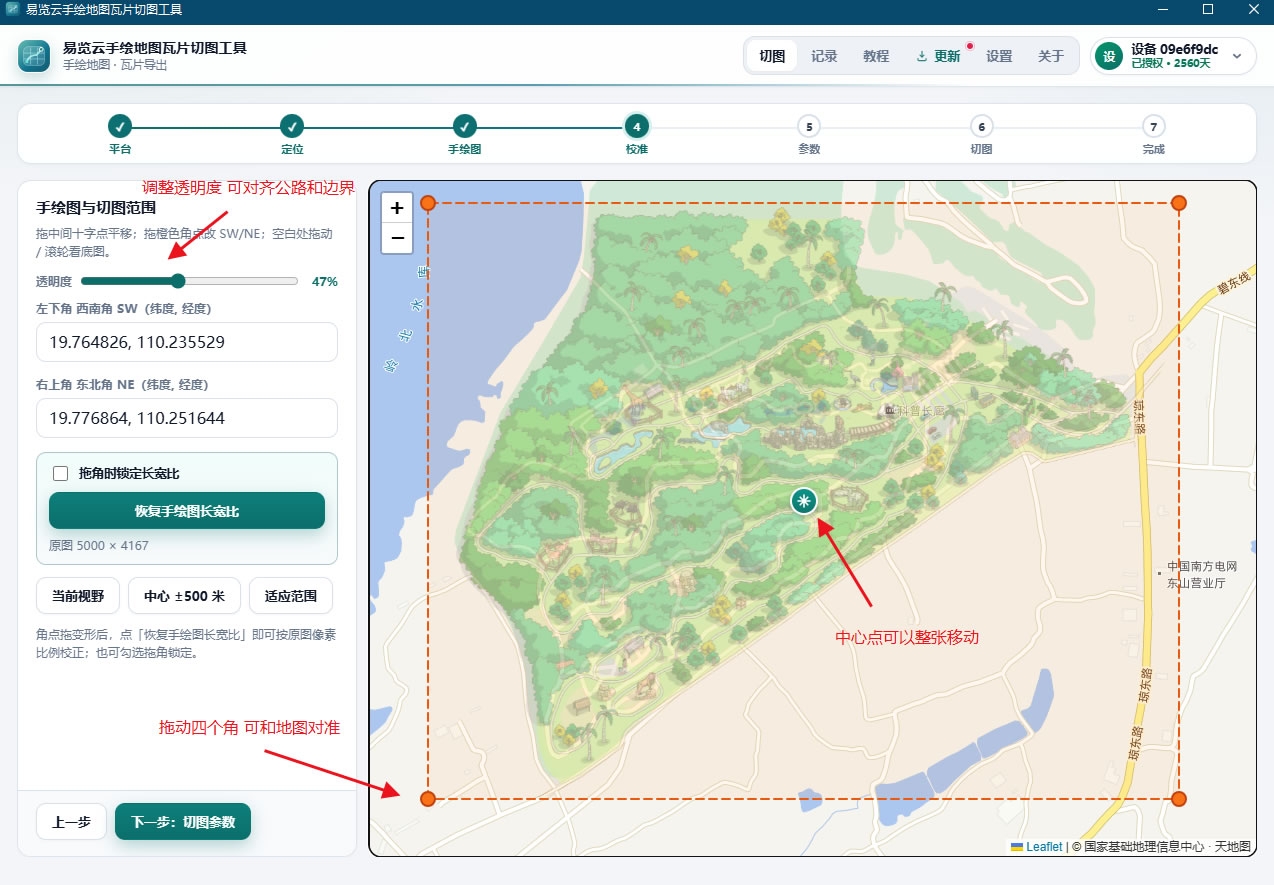Screen dimensions: 1274x885
Task: Switch to the 切图 tab
Action: (x=772, y=56)
